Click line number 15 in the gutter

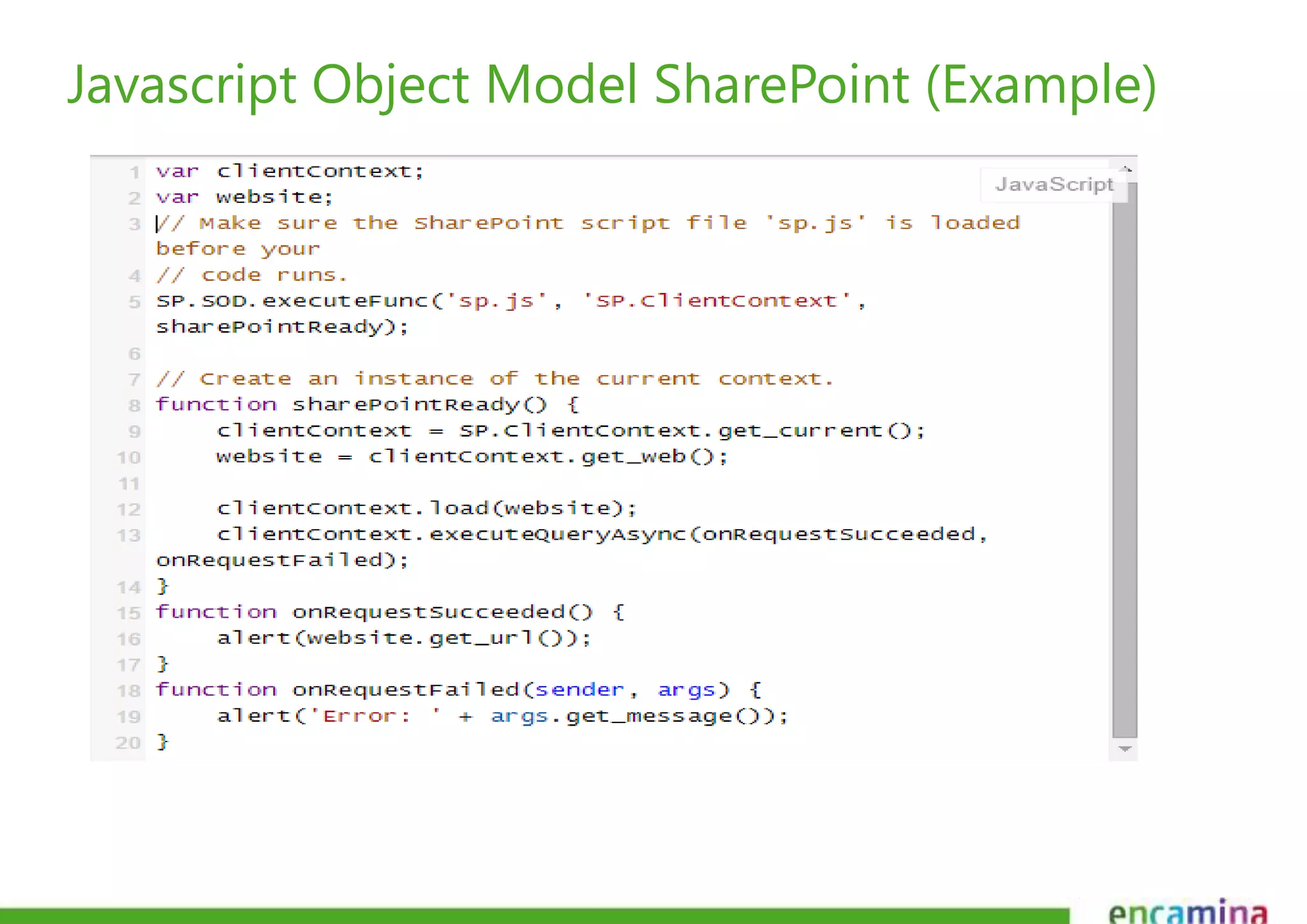pyautogui.click(x=128, y=613)
